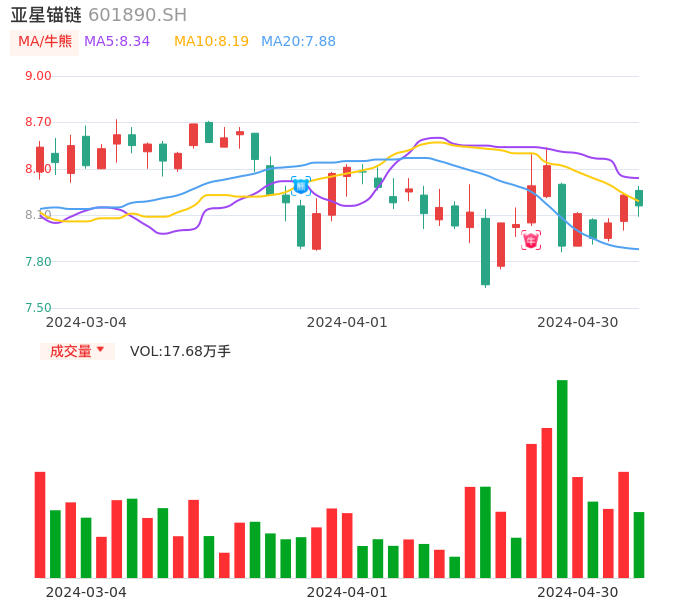Click the tallest green volume bar

coord(562,478)
